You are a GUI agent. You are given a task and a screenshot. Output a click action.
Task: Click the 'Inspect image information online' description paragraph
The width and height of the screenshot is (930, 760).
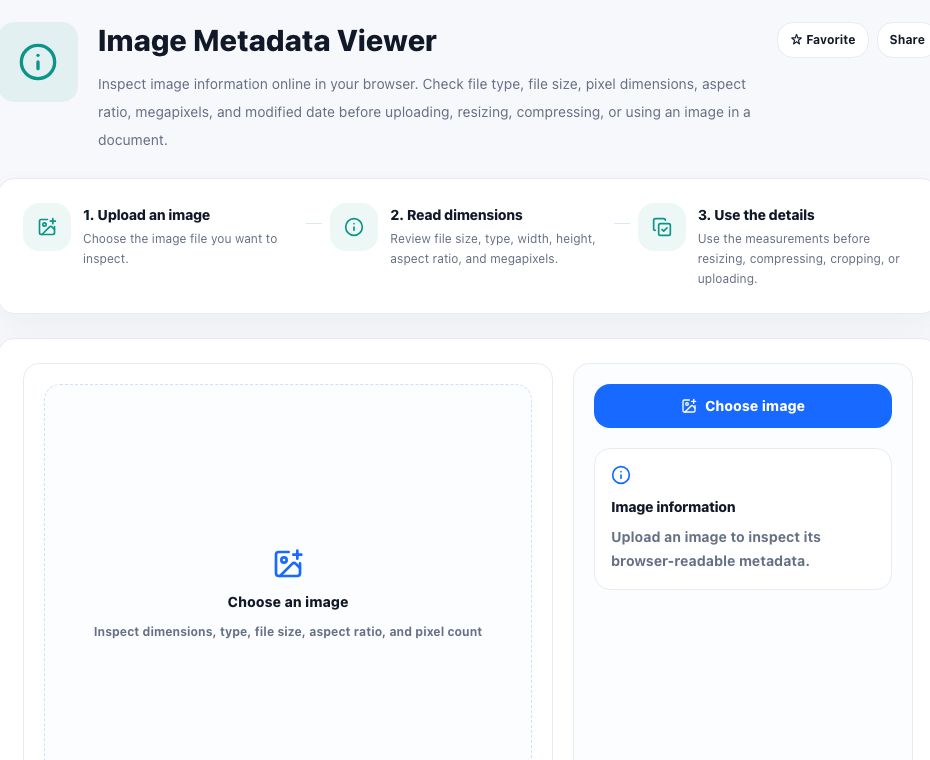point(424,112)
